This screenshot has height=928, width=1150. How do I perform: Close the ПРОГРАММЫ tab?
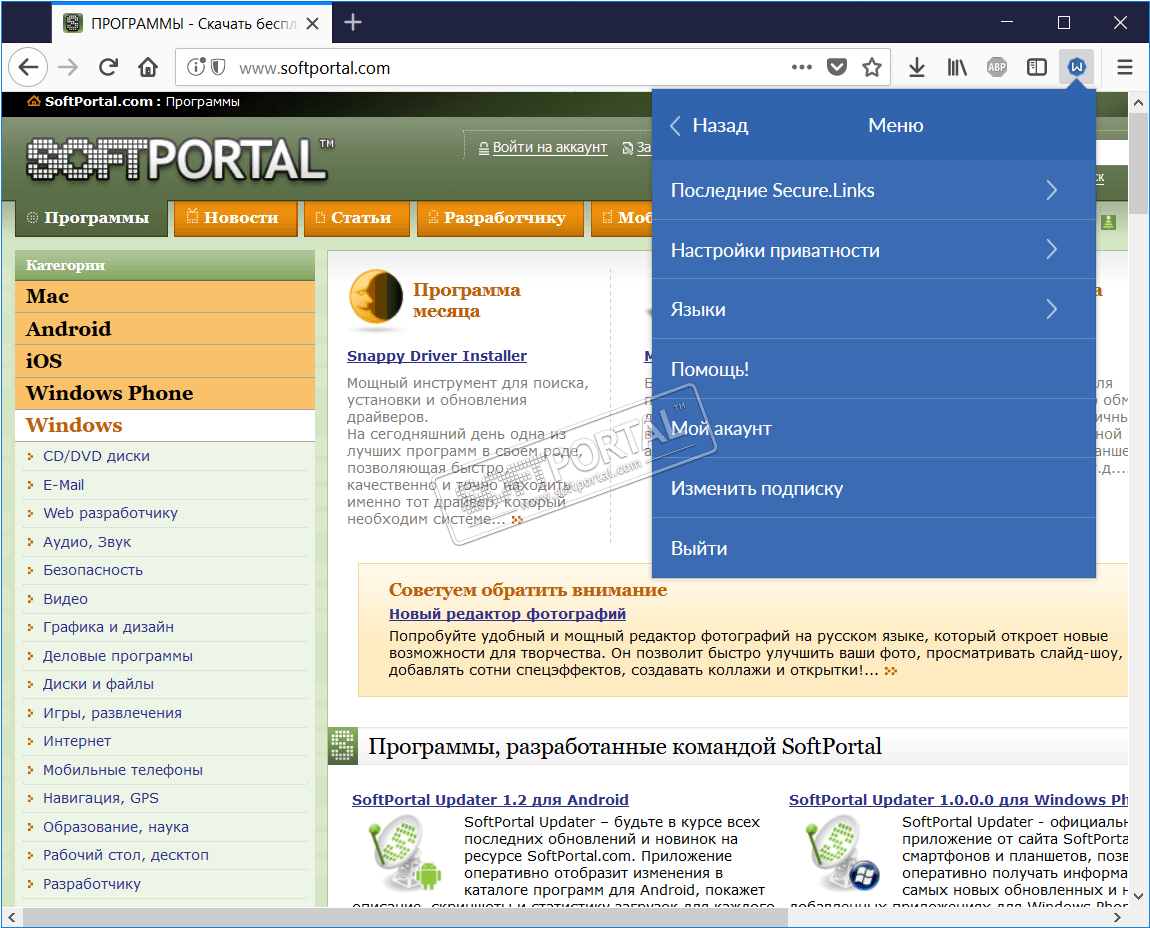(312, 23)
